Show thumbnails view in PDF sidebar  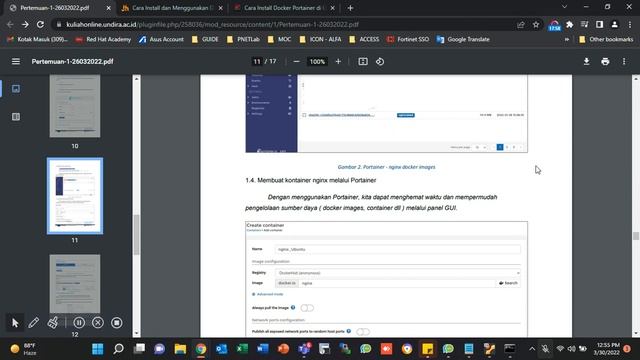[x=16, y=89]
